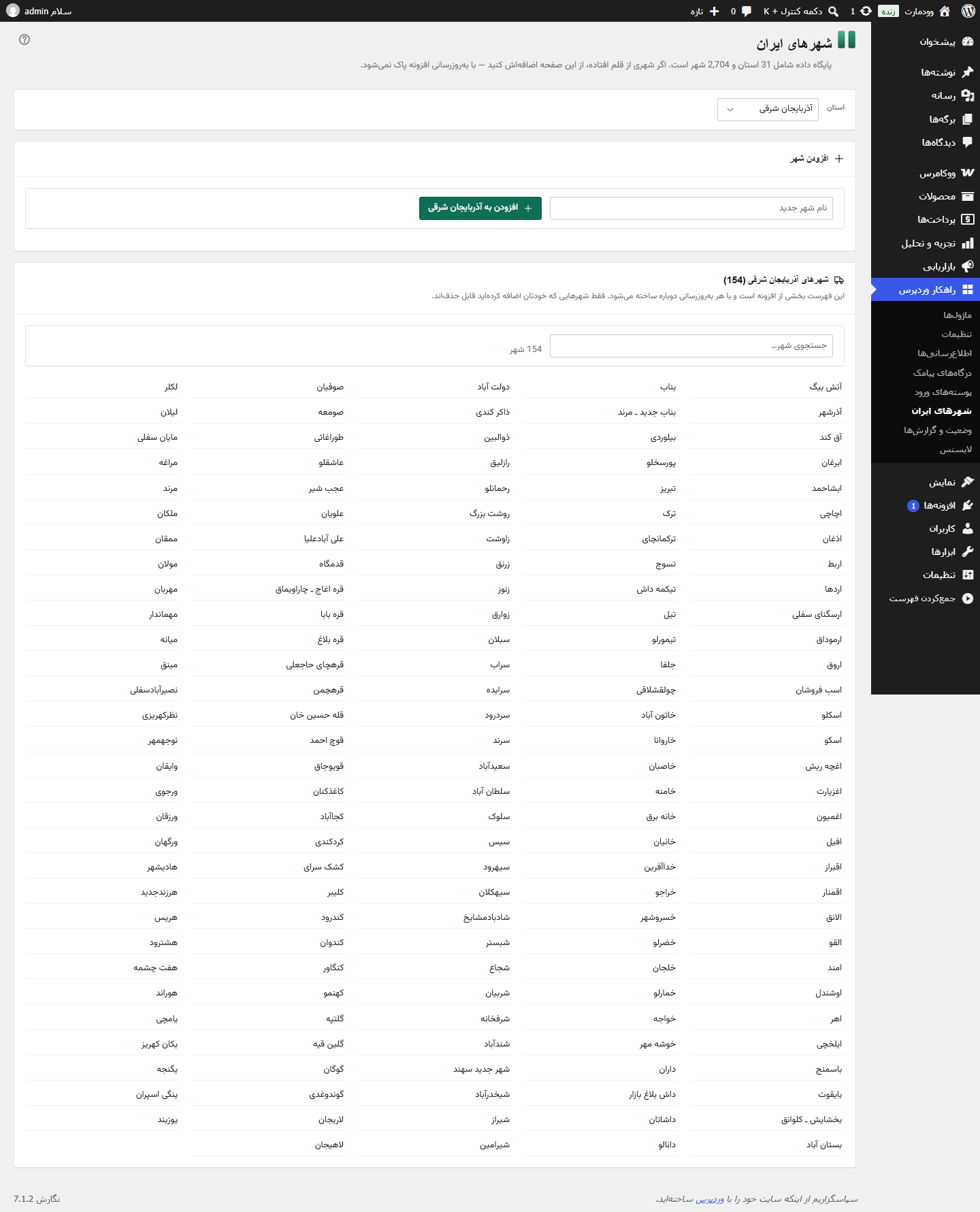Image resolution: width=980 pixels, height=1212 pixels.
Task: Open the site home icon in admin bar
Action: click(x=945, y=11)
